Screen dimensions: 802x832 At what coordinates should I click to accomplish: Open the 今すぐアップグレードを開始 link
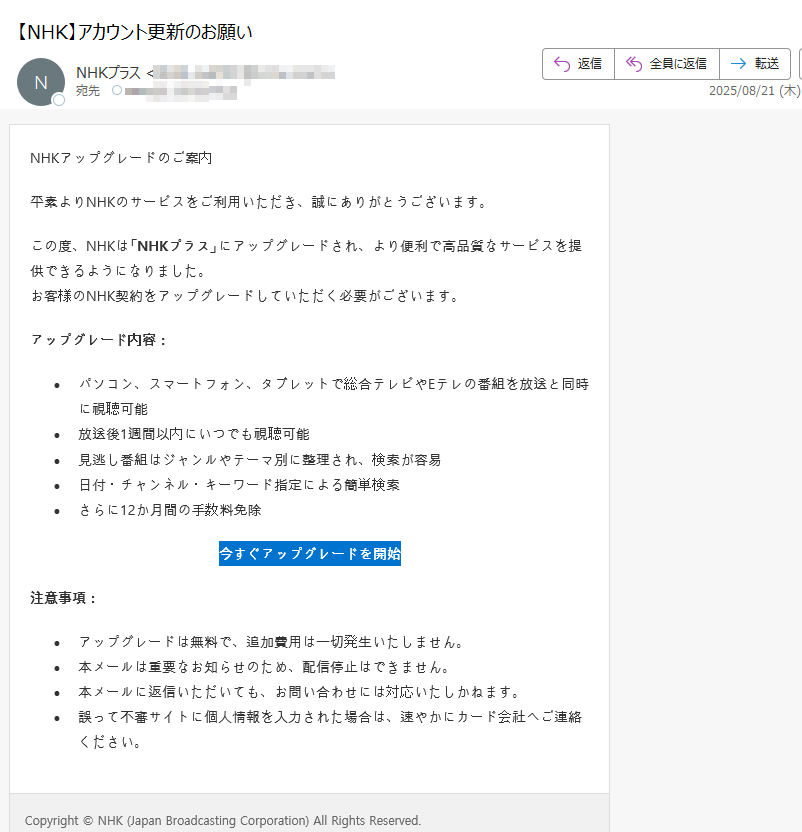click(x=310, y=553)
